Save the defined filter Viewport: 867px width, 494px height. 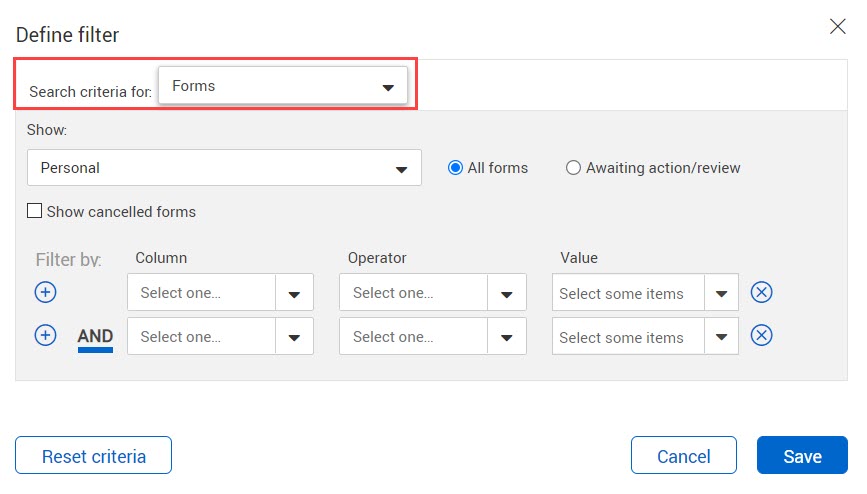[x=802, y=455]
